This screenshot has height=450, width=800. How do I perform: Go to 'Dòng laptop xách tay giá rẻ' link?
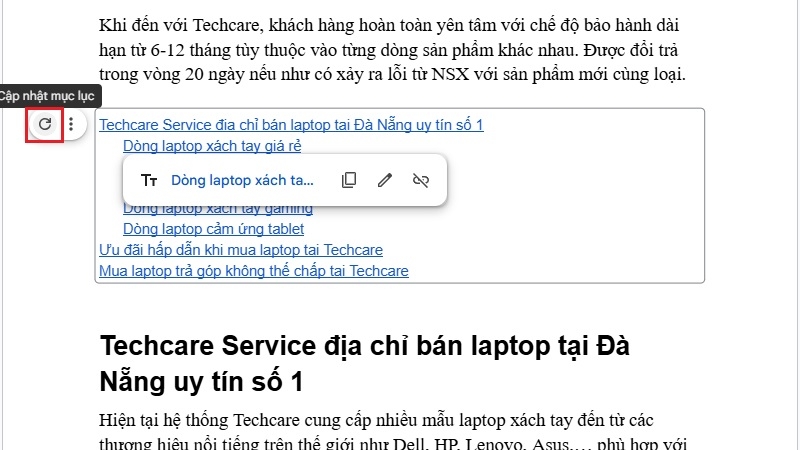coord(212,146)
